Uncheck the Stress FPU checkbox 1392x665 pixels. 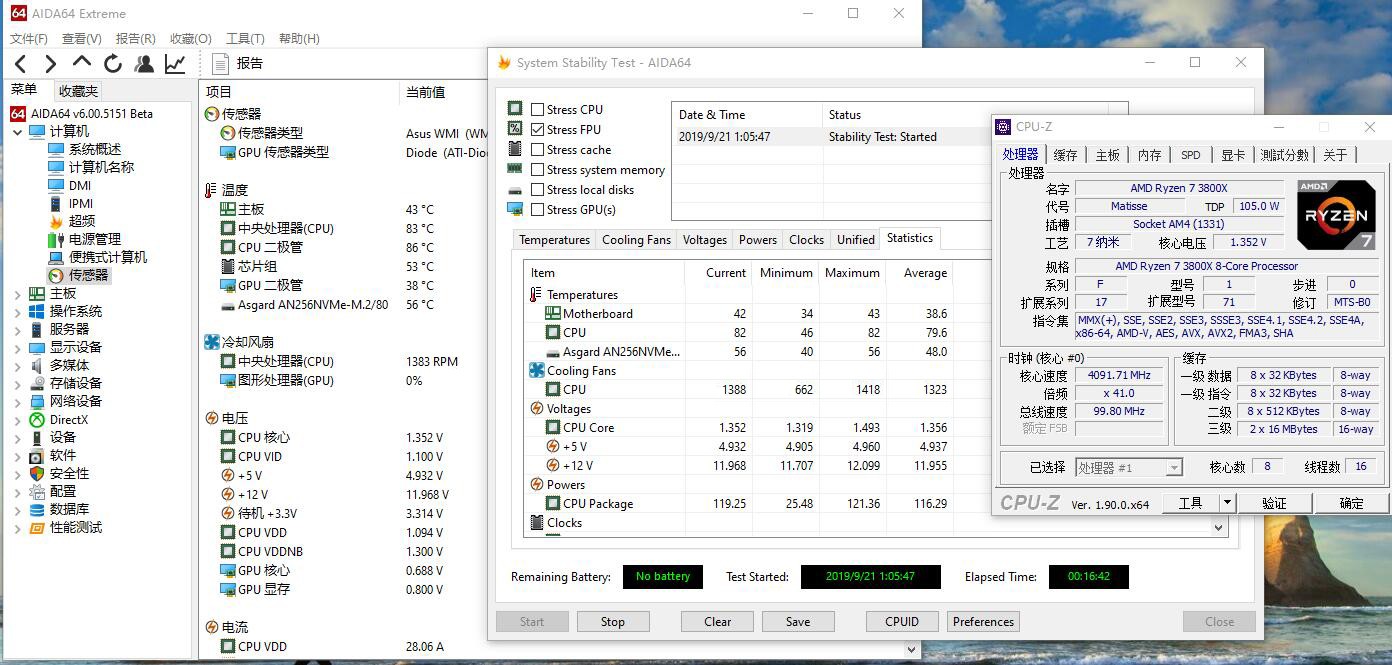click(x=538, y=130)
